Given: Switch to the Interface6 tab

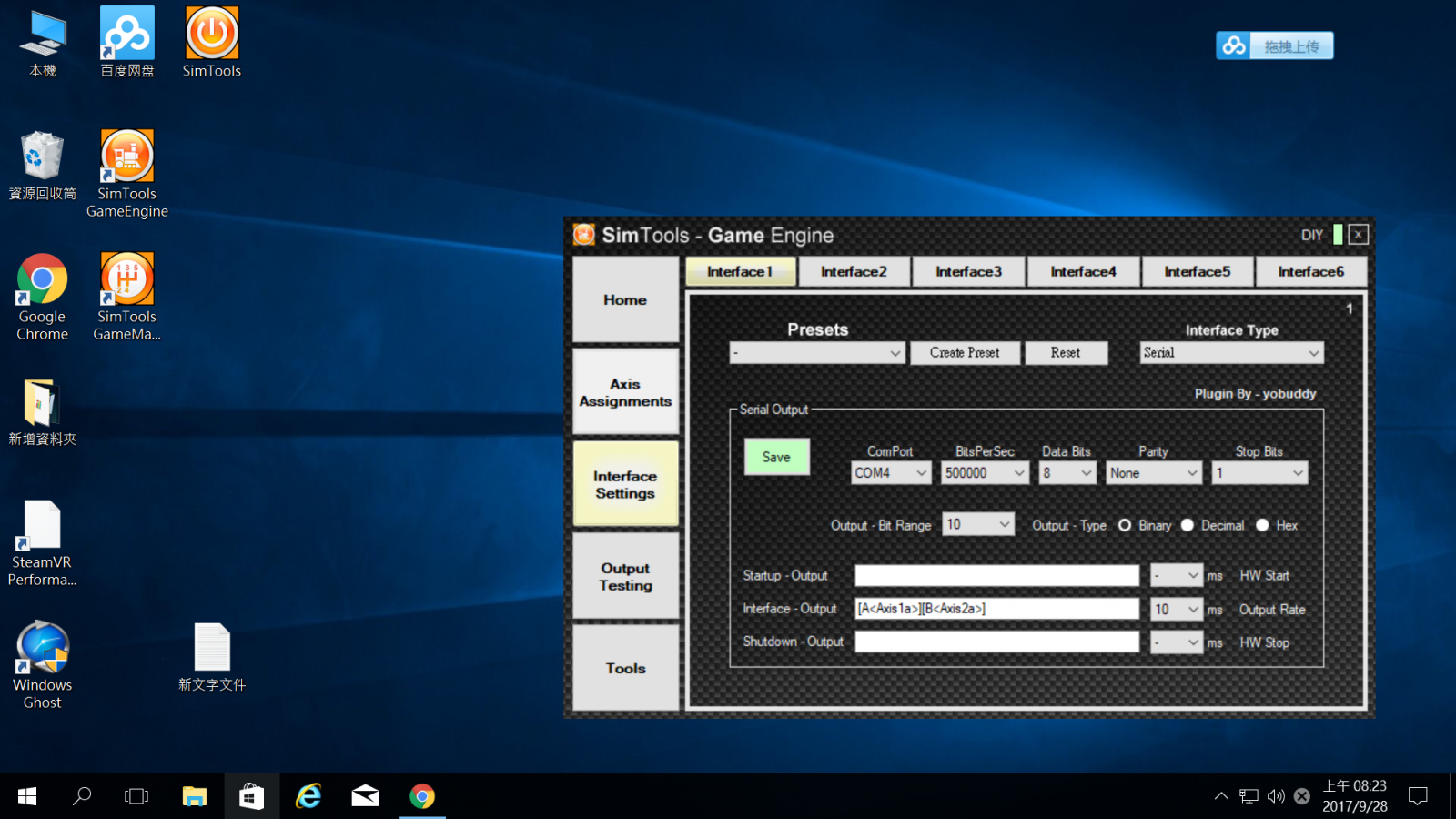Looking at the screenshot, I should click(1310, 271).
